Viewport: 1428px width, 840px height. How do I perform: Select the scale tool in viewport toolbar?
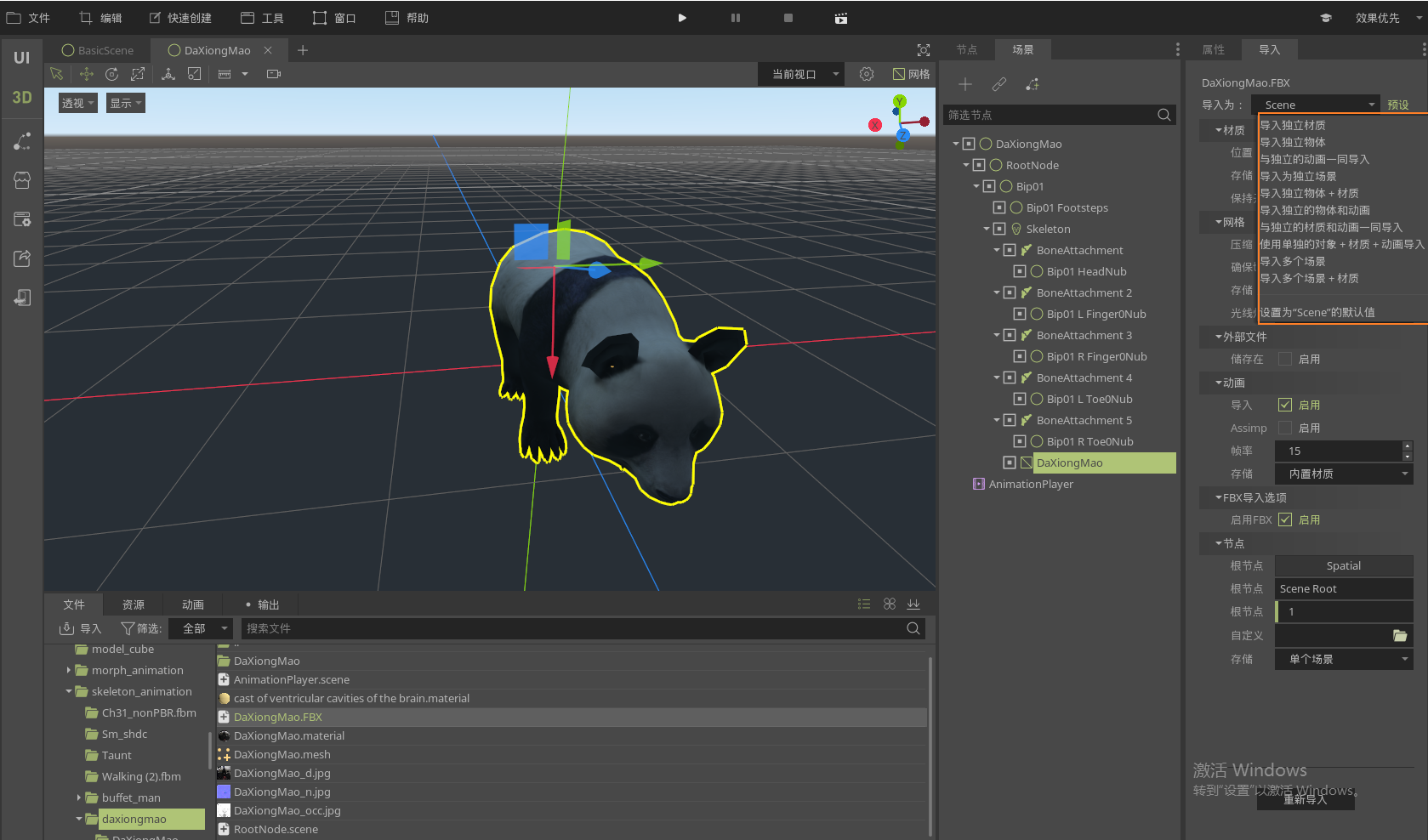tap(138, 74)
